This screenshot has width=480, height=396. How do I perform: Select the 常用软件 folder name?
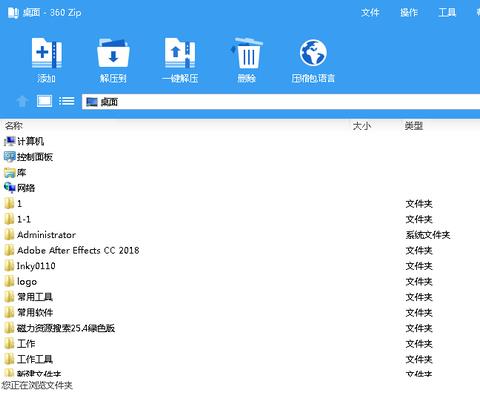click(x=35, y=313)
